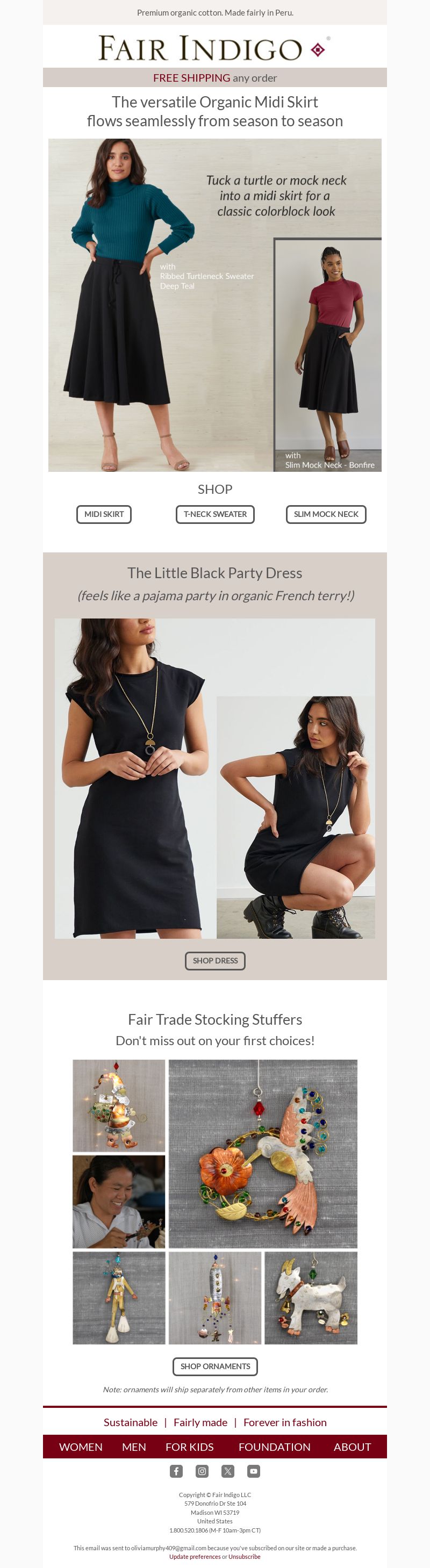Open the goat ornament thumbnail

click(311, 1298)
